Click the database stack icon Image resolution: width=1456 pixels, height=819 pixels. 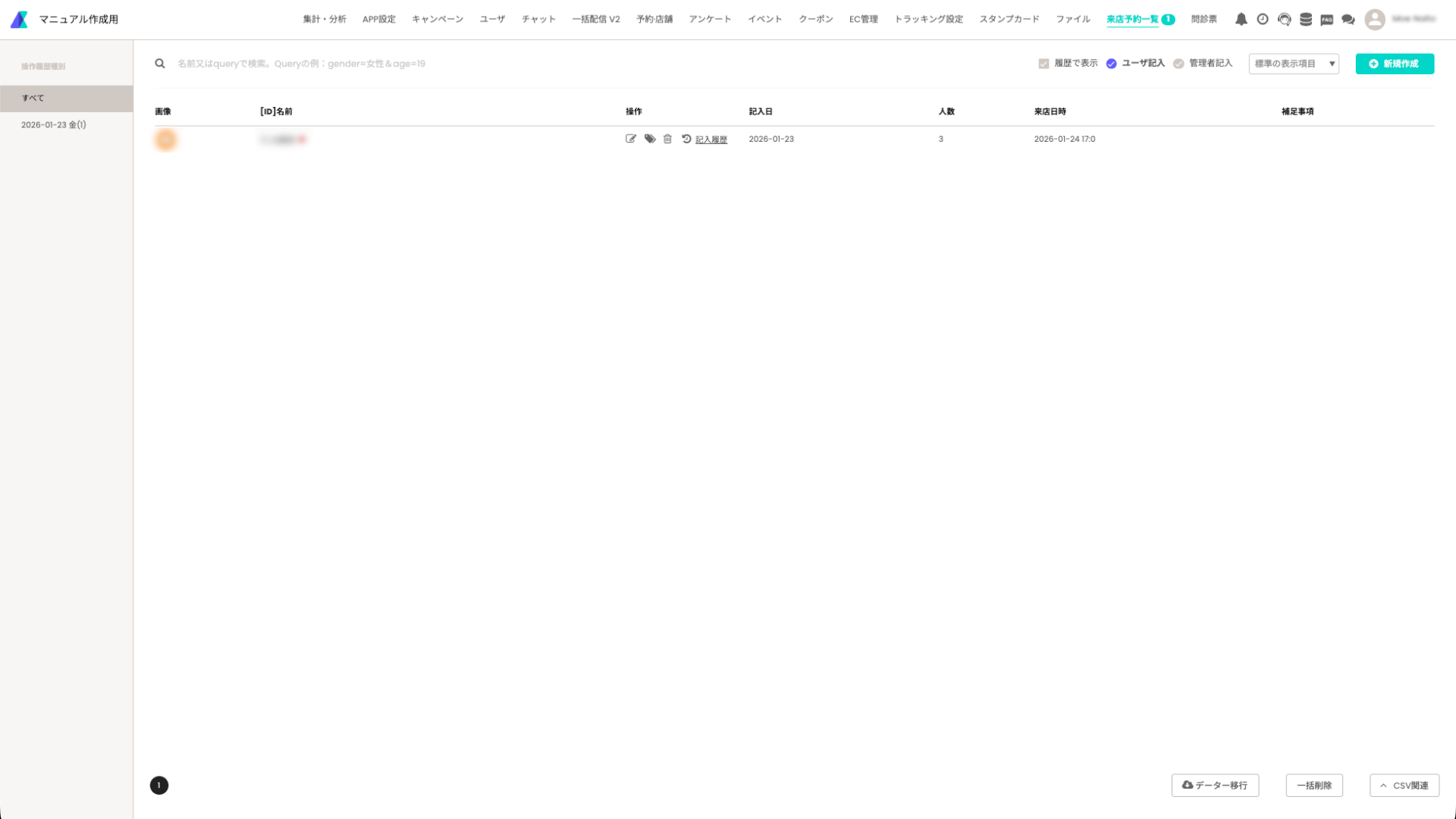coord(1305,20)
